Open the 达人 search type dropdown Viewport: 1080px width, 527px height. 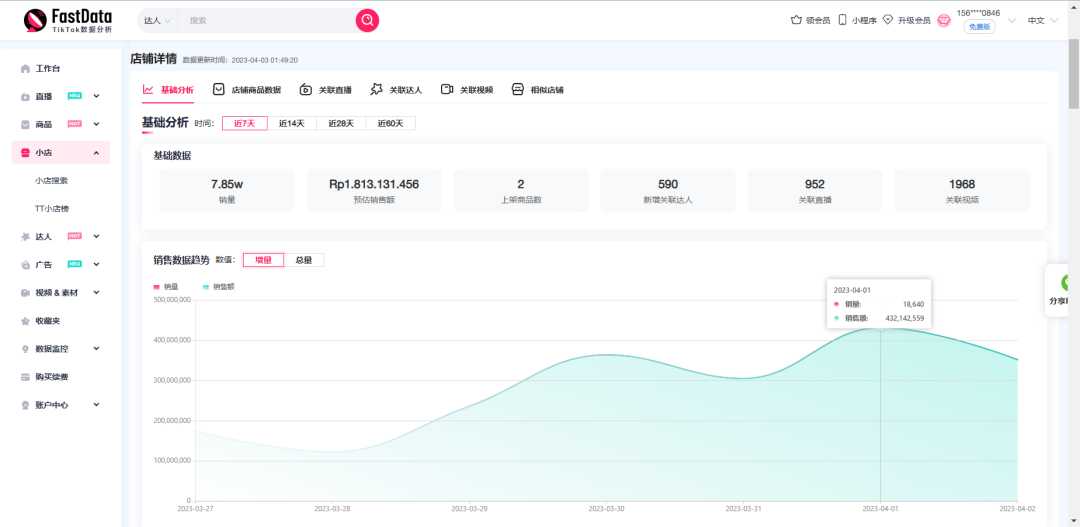(x=157, y=21)
